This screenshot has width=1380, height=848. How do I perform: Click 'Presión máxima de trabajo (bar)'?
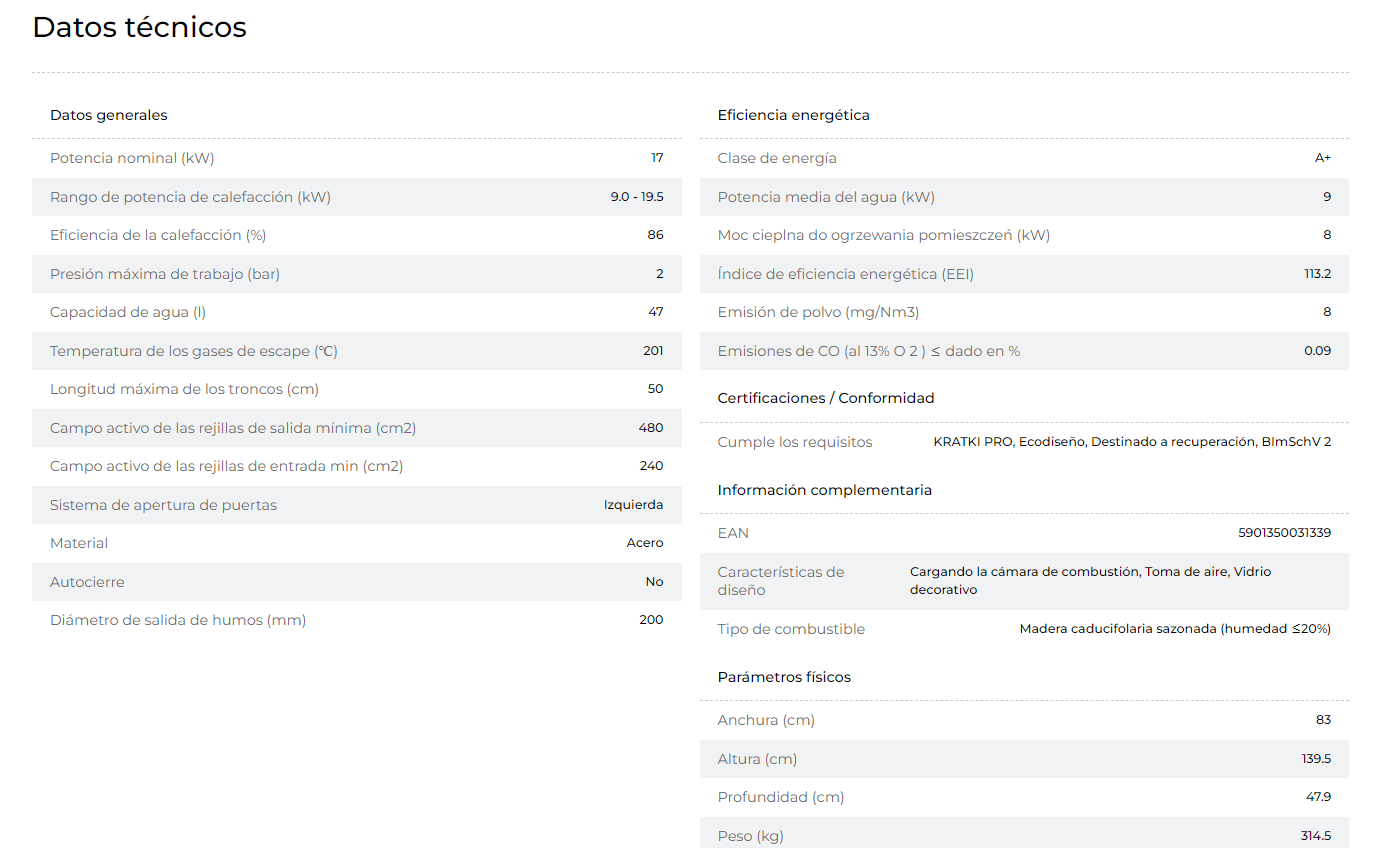click(165, 274)
